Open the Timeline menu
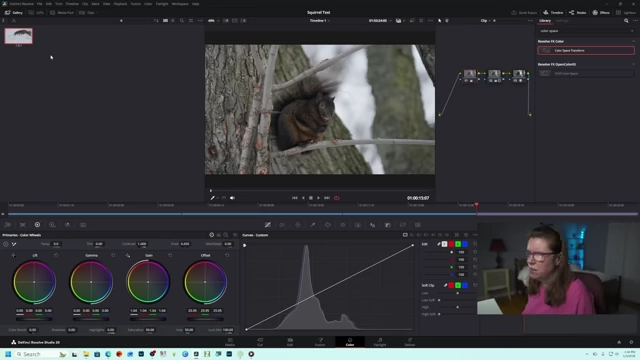 (72, 4)
